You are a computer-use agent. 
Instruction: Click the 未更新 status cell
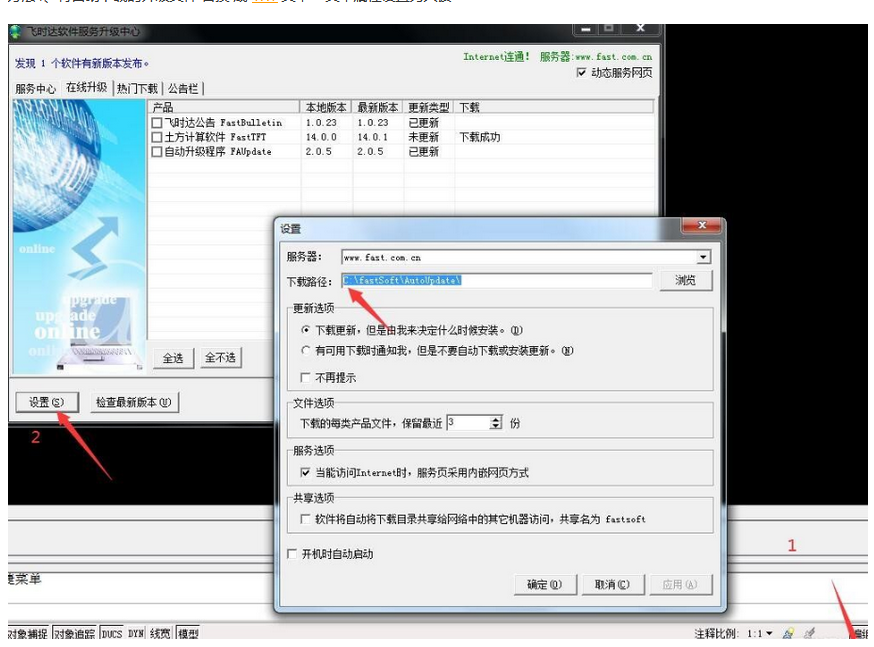[424, 137]
